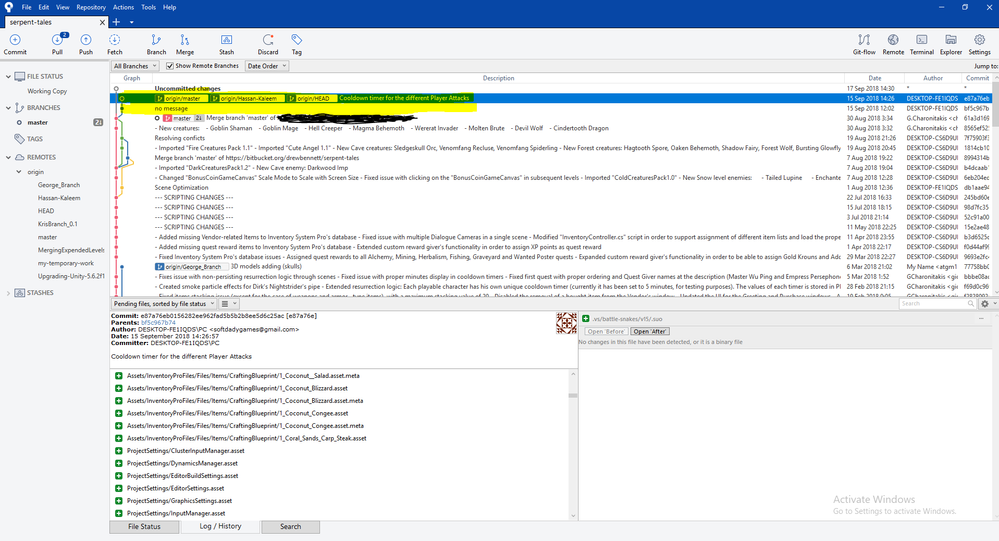Click the SourceTree application logo icon
Viewport: 999px width, 541px height.
pyautogui.click(x=8, y=7)
